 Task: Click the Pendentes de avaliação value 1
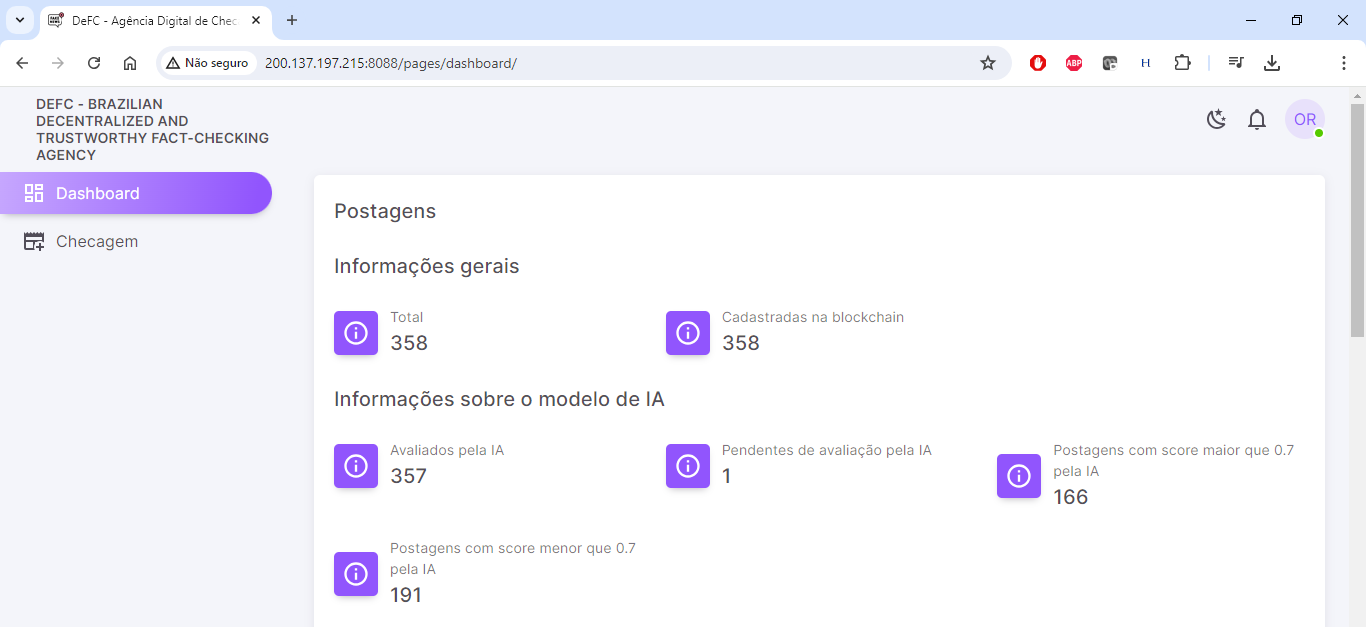click(727, 476)
